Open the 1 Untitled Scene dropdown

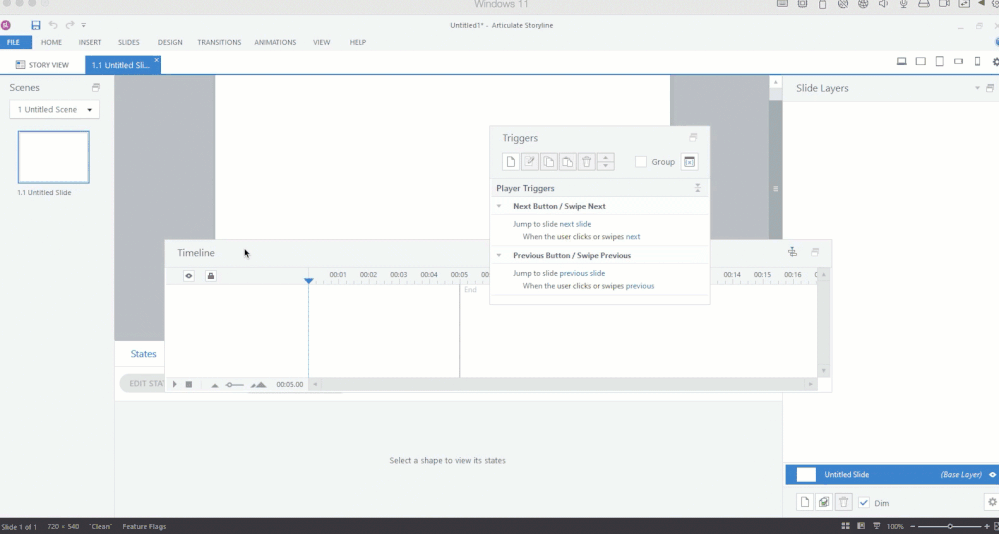(54, 110)
